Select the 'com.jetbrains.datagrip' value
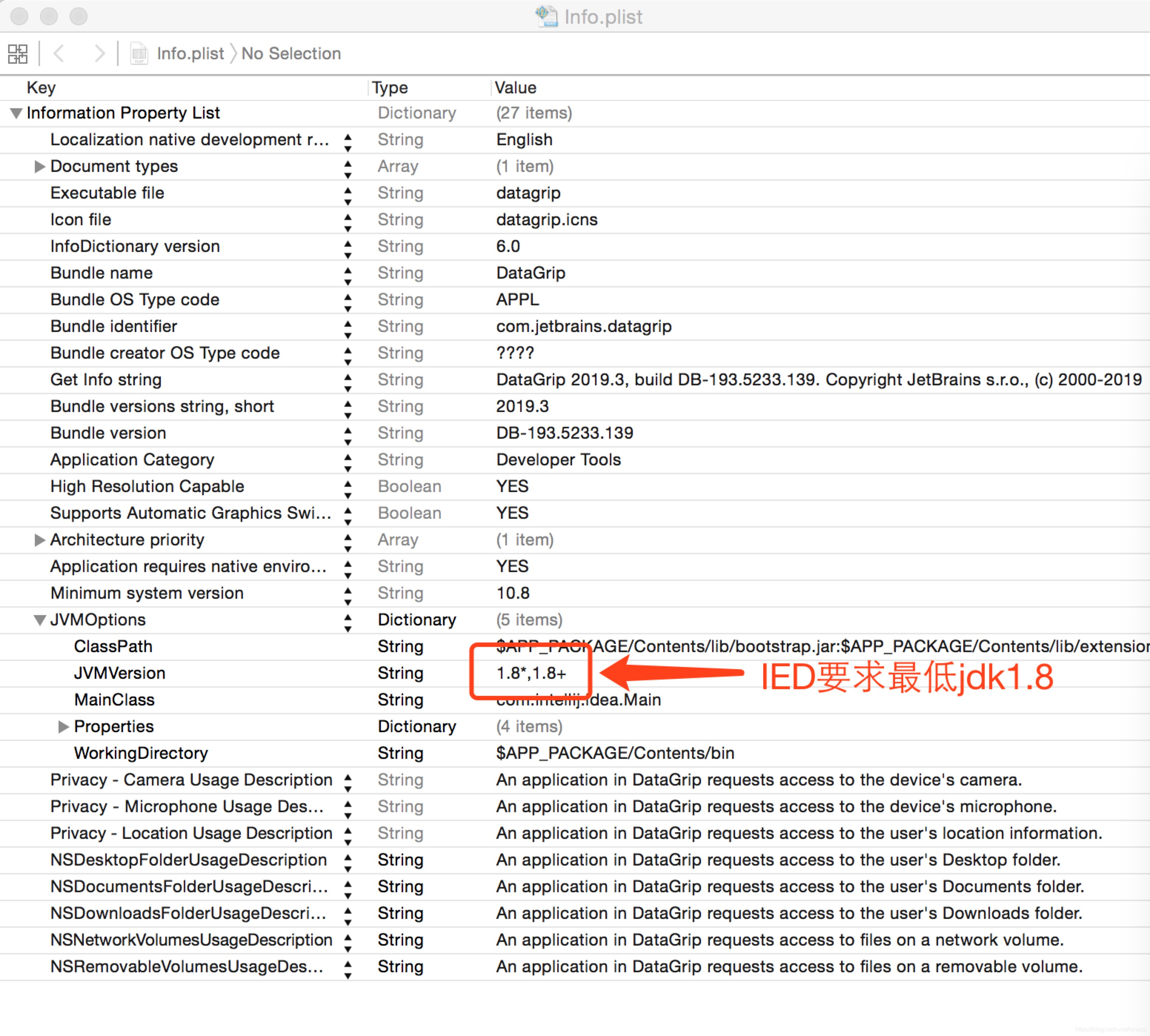Image resolution: width=1150 pixels, height=1036 pixels. [x=584, y=326]
